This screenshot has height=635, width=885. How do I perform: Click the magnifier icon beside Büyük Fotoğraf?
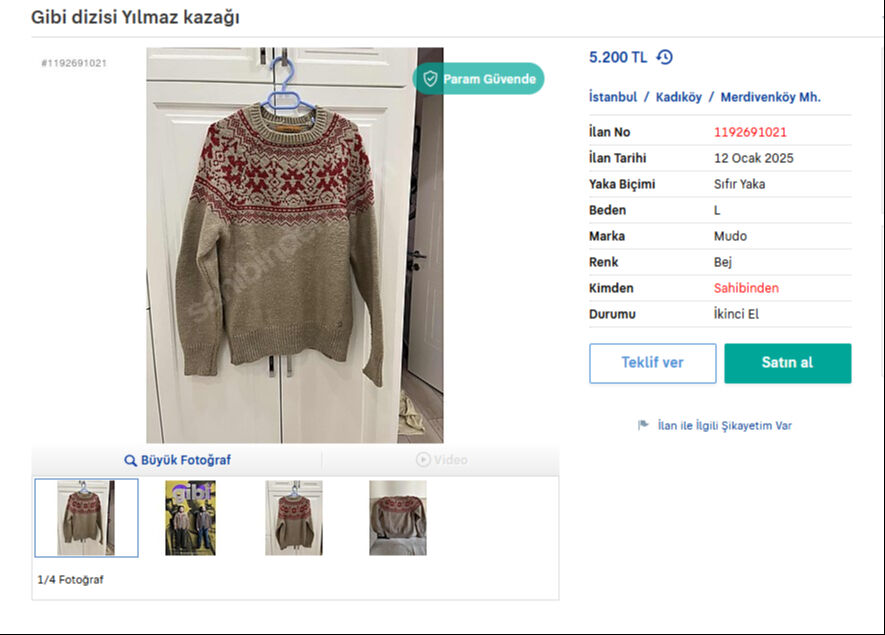[x=130, y=460]
